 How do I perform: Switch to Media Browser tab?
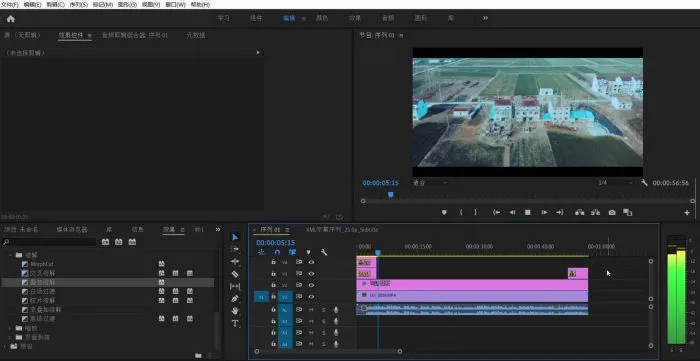71,229
